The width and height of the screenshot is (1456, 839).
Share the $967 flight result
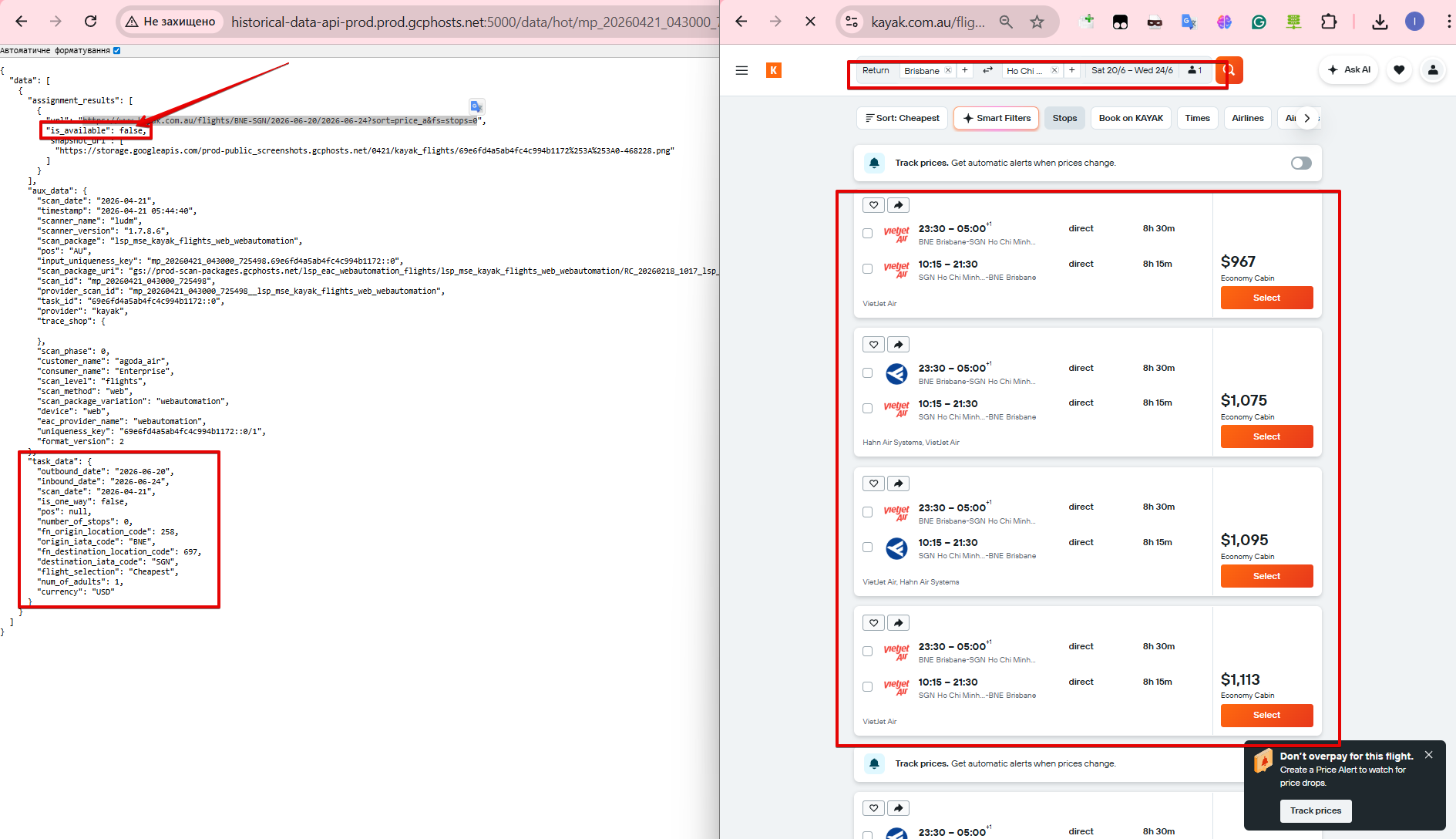point(898,205)
